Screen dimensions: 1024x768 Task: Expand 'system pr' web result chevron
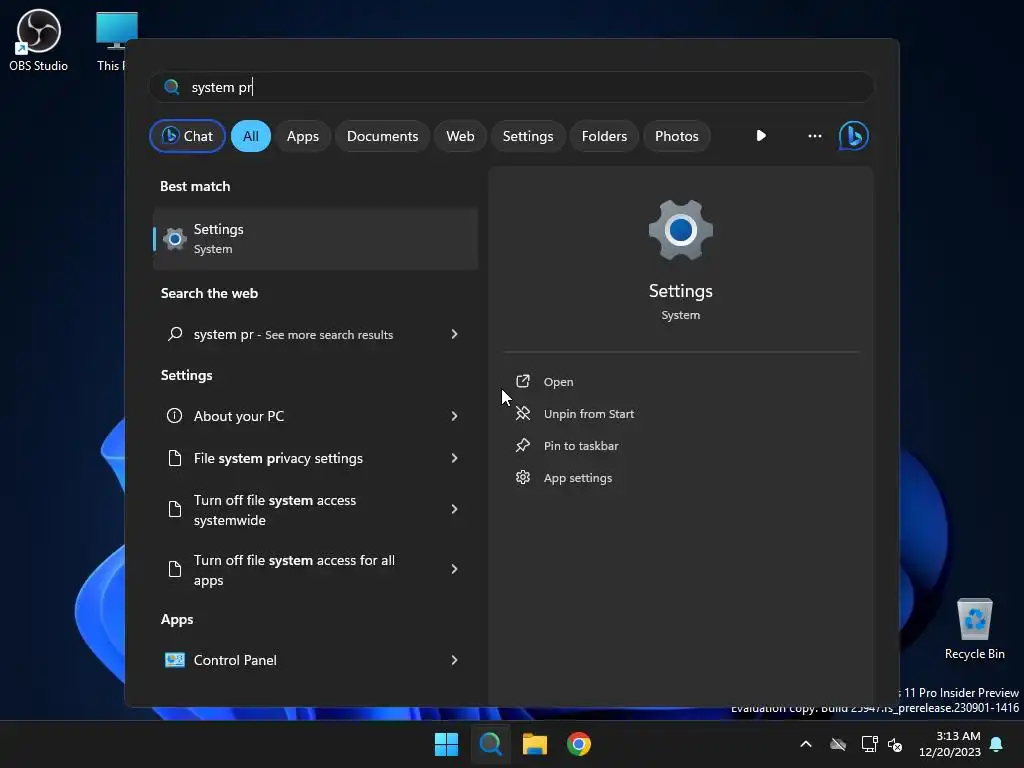[x=455, y=334]
